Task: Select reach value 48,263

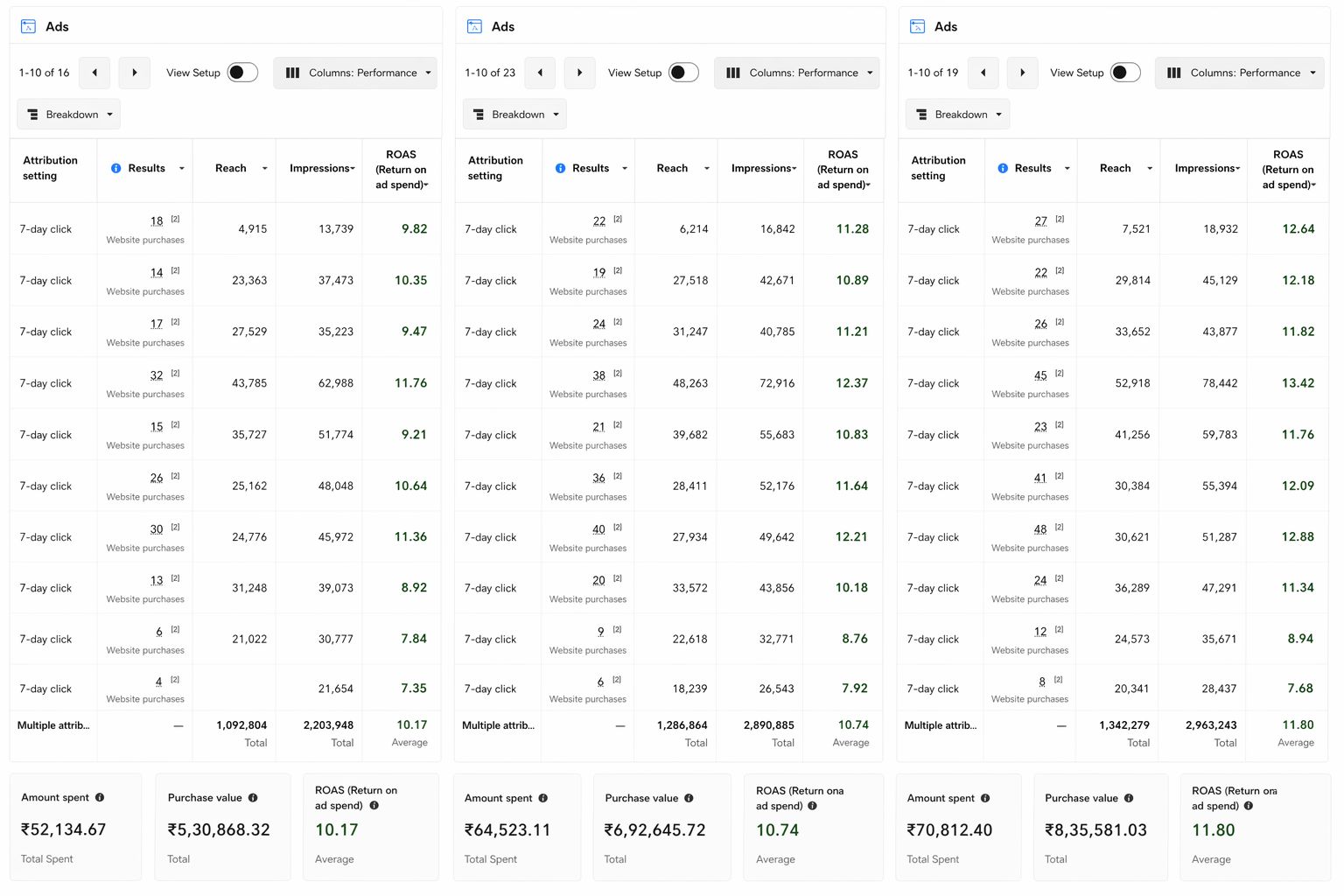Action: click(690, 383)
